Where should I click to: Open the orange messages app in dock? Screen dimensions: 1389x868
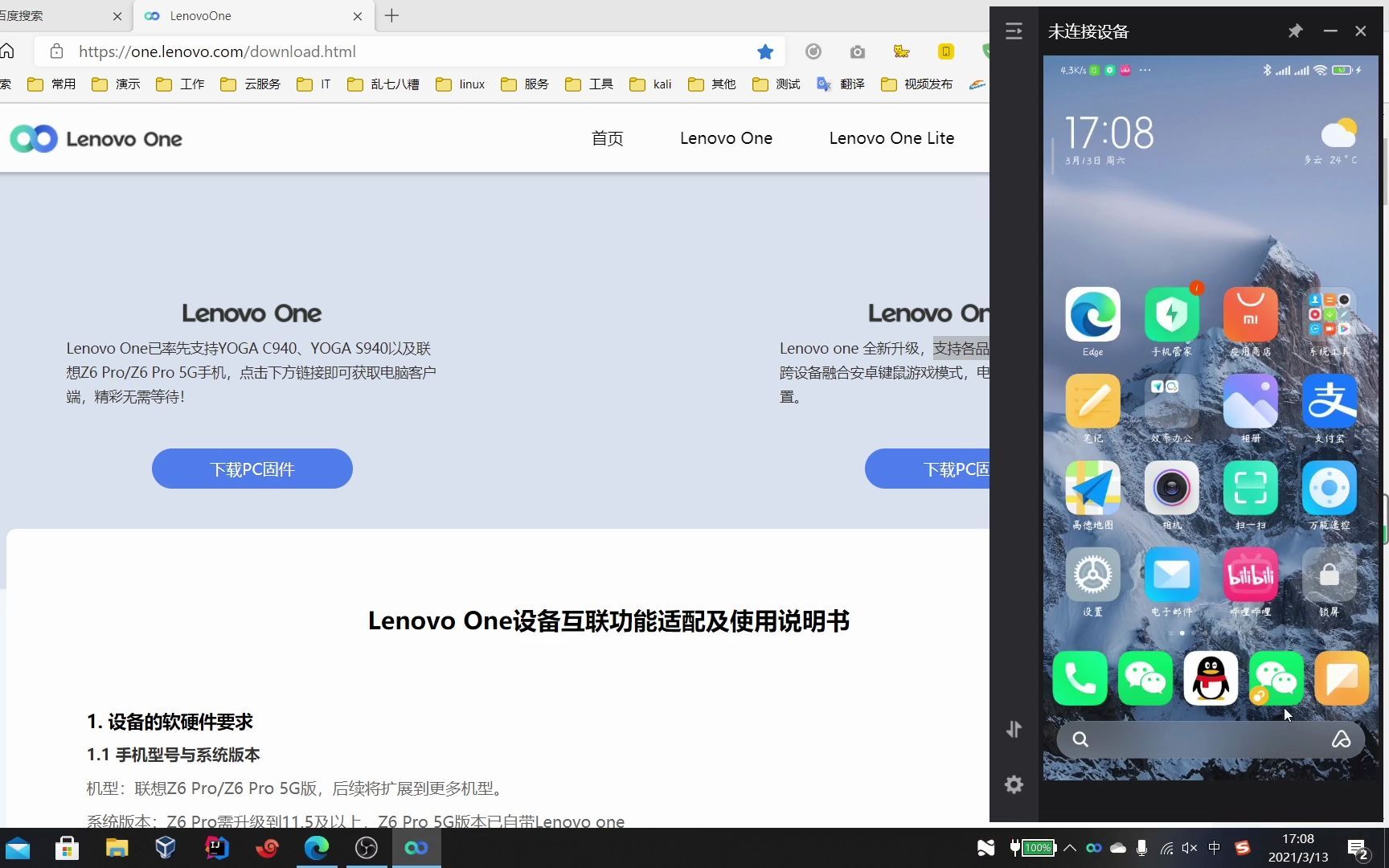pos(1342,678)
